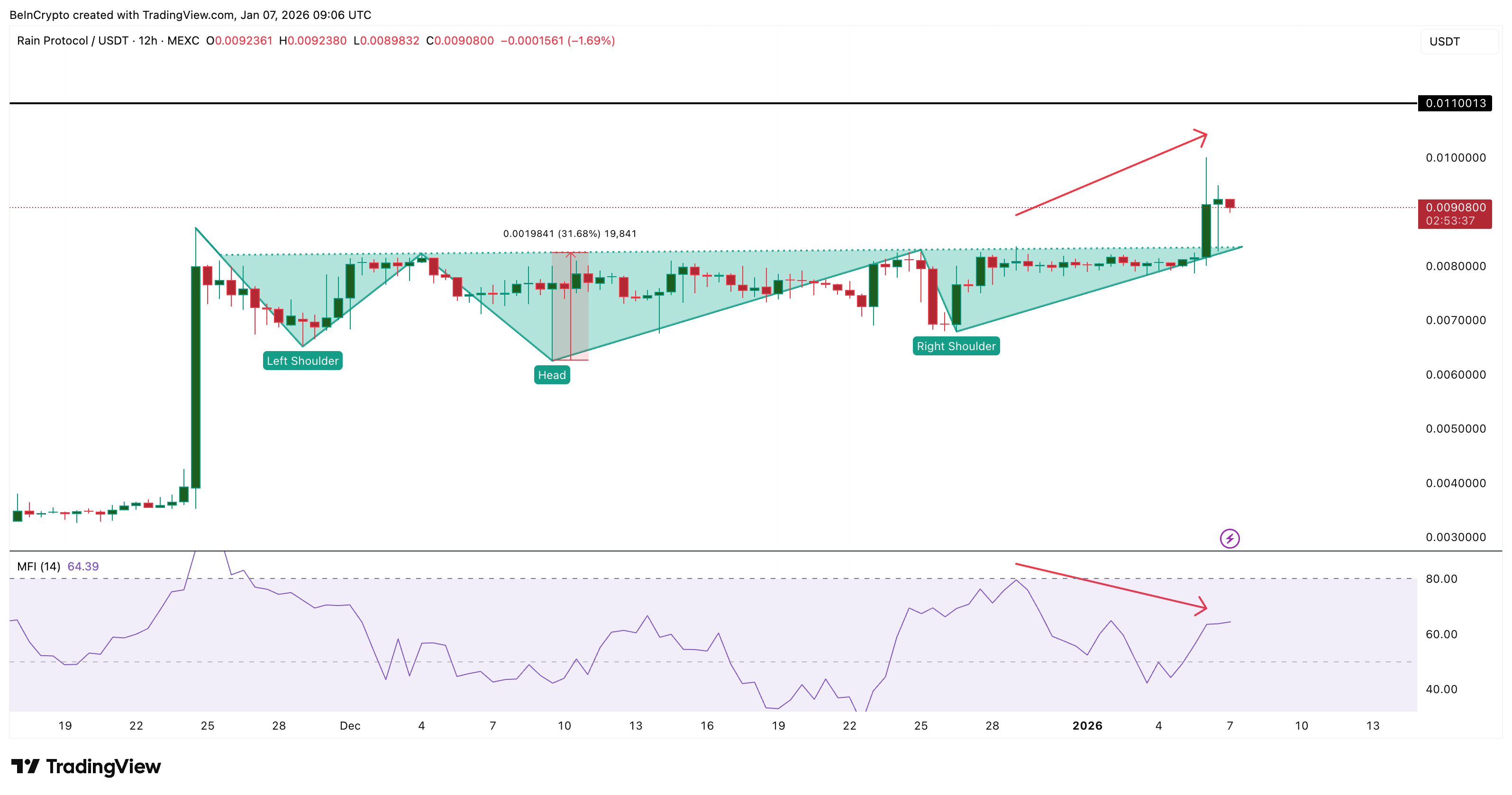The height and width of the screenshot is (795, 1512).
Task: Select the Head text label
Action: pos(552,374)
